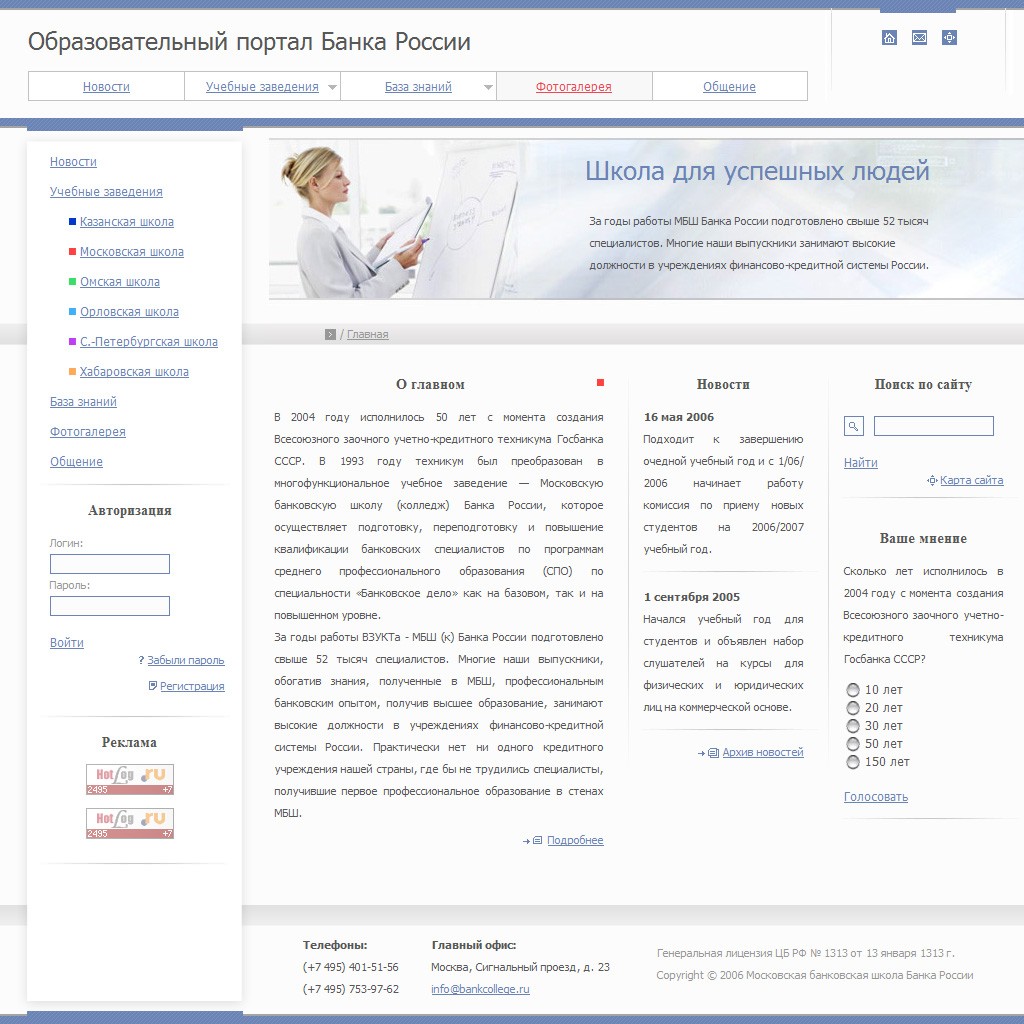Click the red square beside Московская школа
The height and width of the screenshot is (1024, 1024).
(72, 252)
